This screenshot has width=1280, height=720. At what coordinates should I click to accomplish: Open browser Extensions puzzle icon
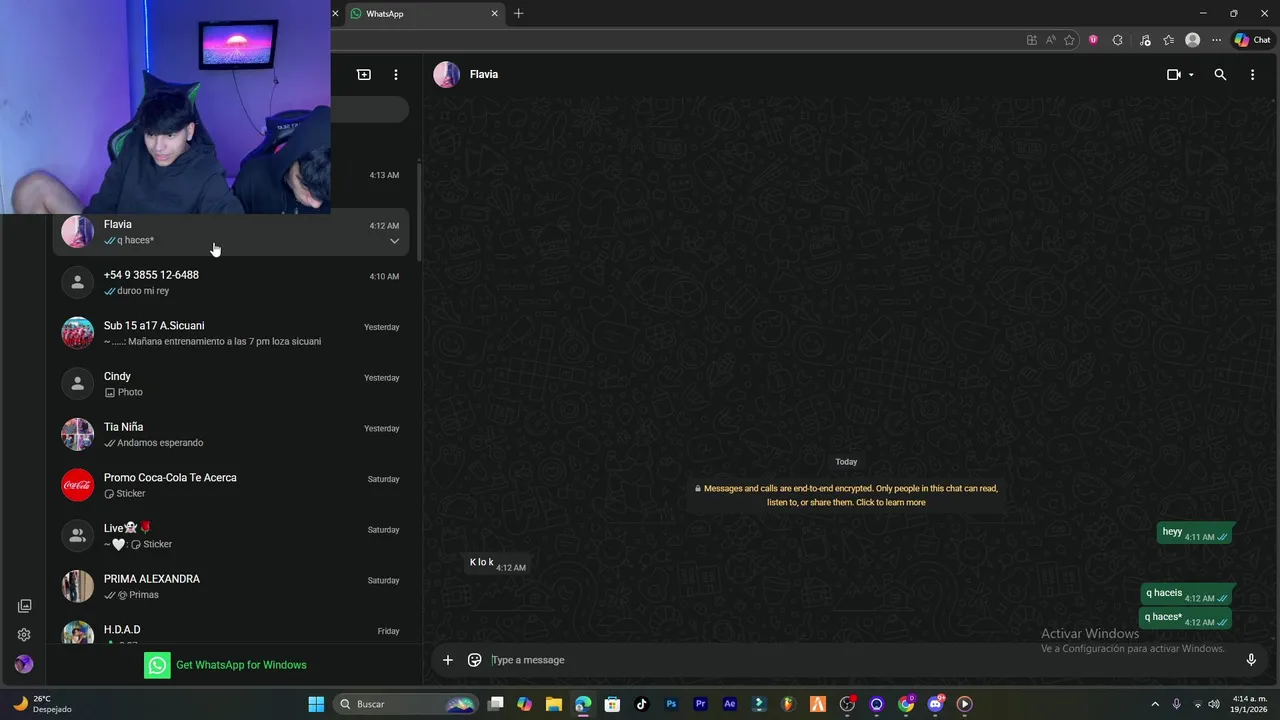point(1118,40)
